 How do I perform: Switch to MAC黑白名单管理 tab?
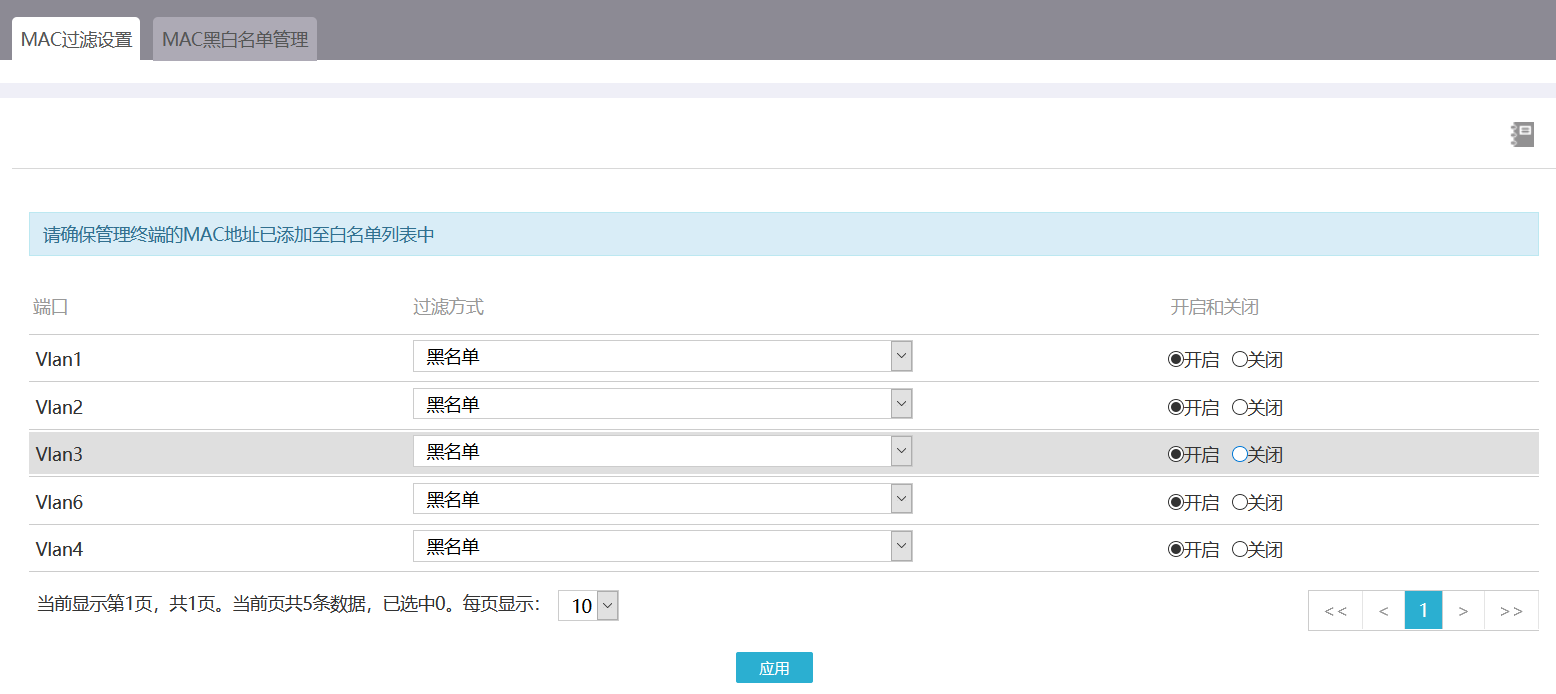pyautogui.click(x=235, y=40)
